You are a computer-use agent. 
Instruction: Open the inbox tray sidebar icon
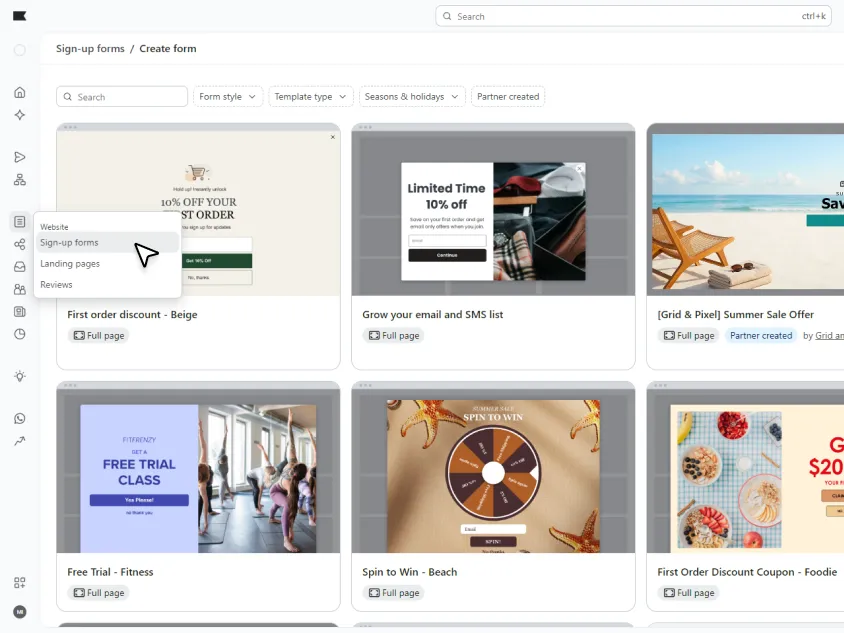click(x=20, y=267)
